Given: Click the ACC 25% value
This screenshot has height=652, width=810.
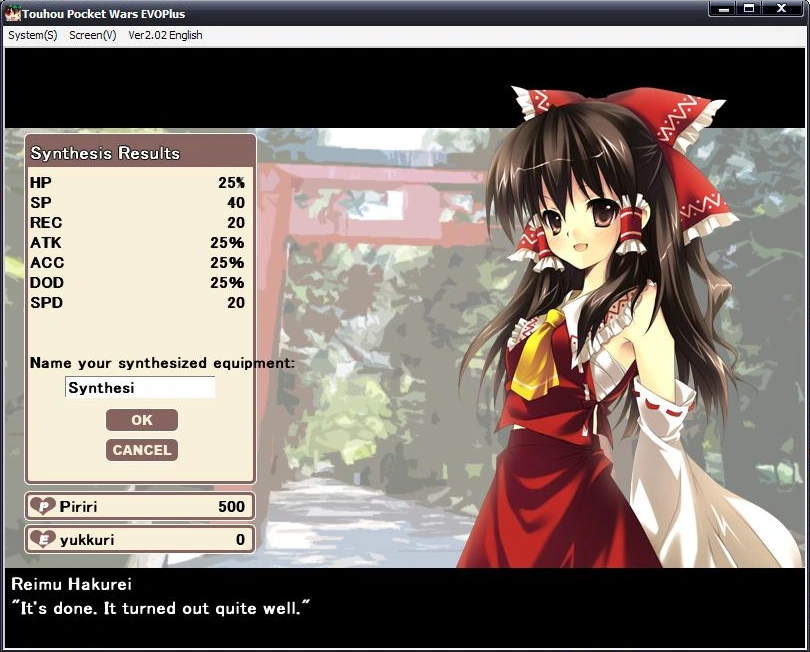Looking at the screenshot, I should pyautogui.click(x=227, y=263).
